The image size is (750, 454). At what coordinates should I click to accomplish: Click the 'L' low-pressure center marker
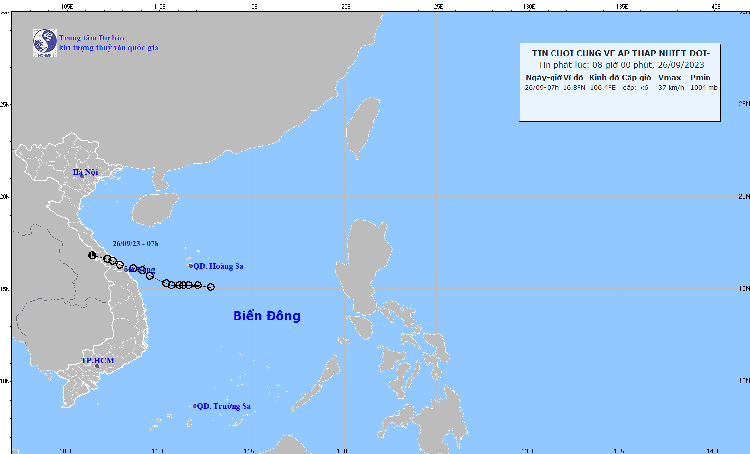pyautogui.click(x=92, y=255)
